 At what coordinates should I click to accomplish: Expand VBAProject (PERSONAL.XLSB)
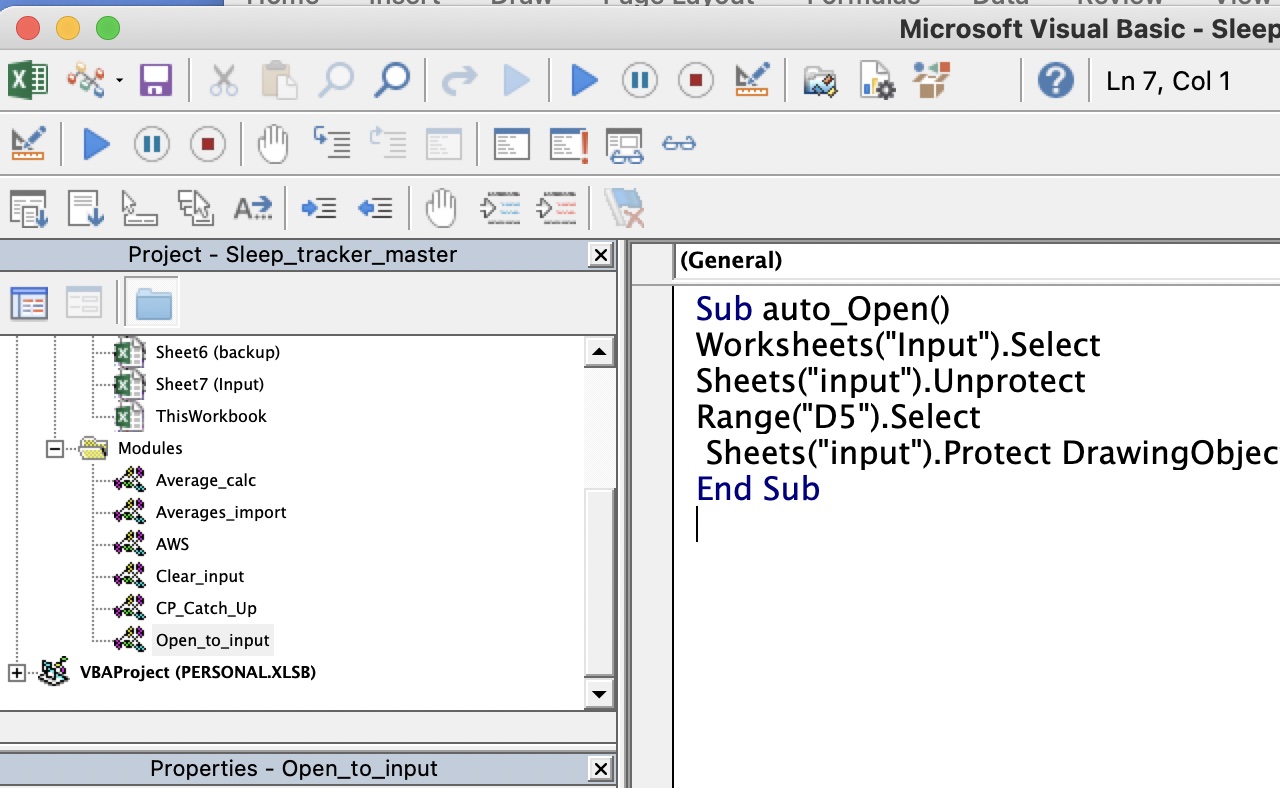pos(16,672)
